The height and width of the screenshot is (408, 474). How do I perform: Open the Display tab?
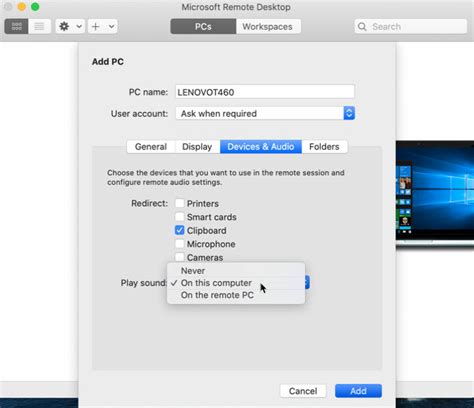(x=197, y=147)
